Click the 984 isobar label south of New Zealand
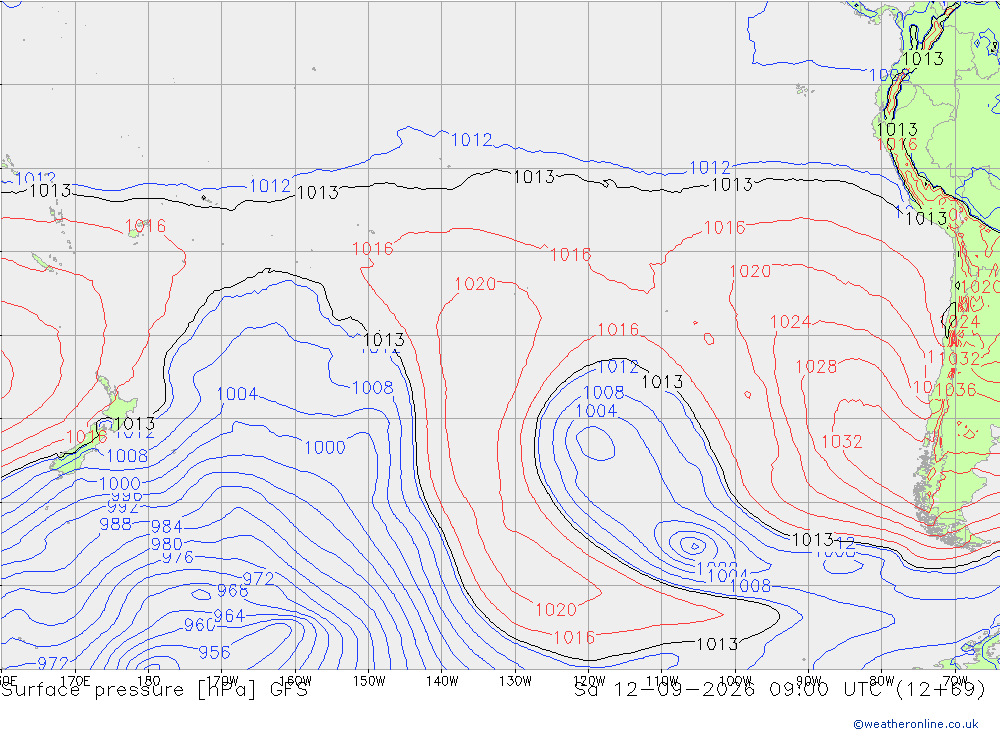 pyautogui.click(x=166, y=527)
